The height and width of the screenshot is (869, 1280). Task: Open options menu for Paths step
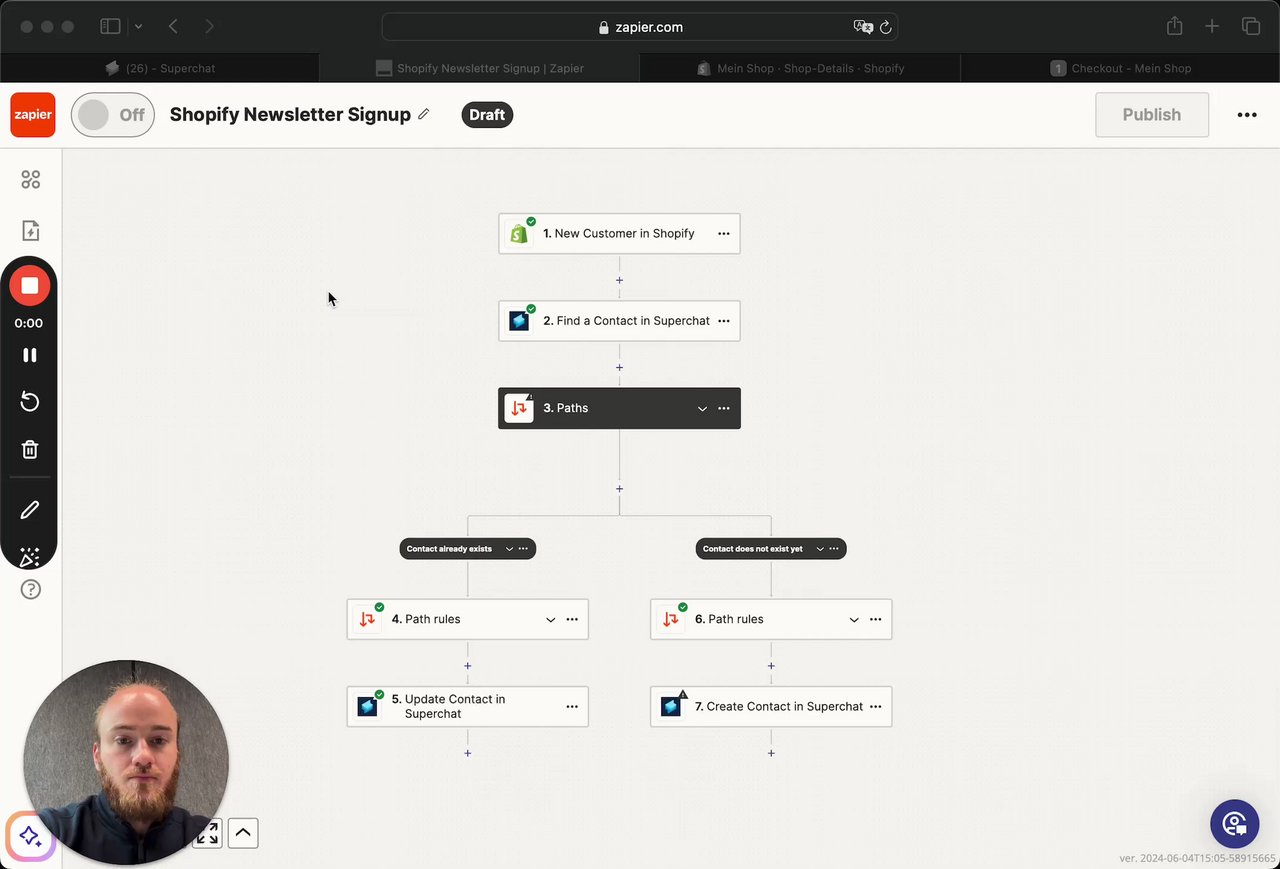coord(724,408)
